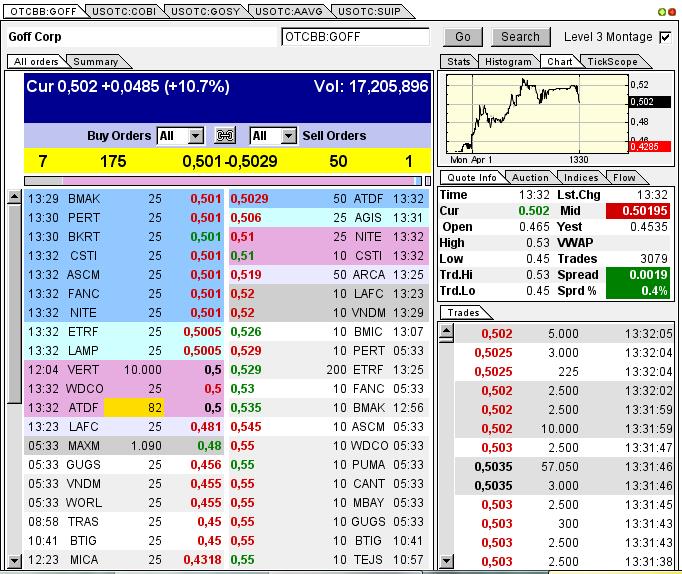Click the black 0,502 chart price label
Screen dimensions: 682x574
click(650, 102)
